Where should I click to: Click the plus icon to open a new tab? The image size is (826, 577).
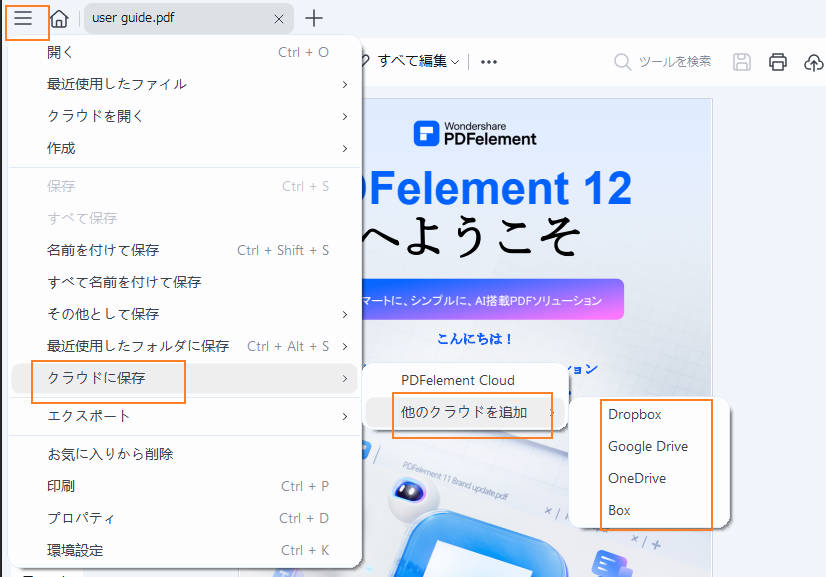pyautogui.click(x=314, y=18)
